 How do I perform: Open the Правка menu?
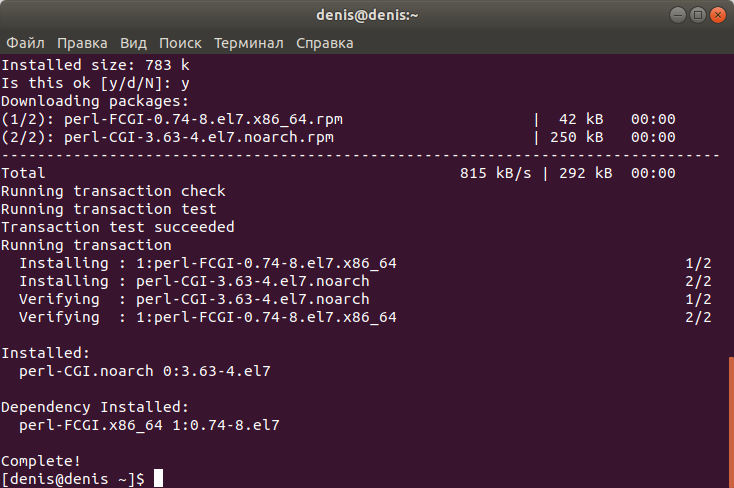[x=82, y=43]
